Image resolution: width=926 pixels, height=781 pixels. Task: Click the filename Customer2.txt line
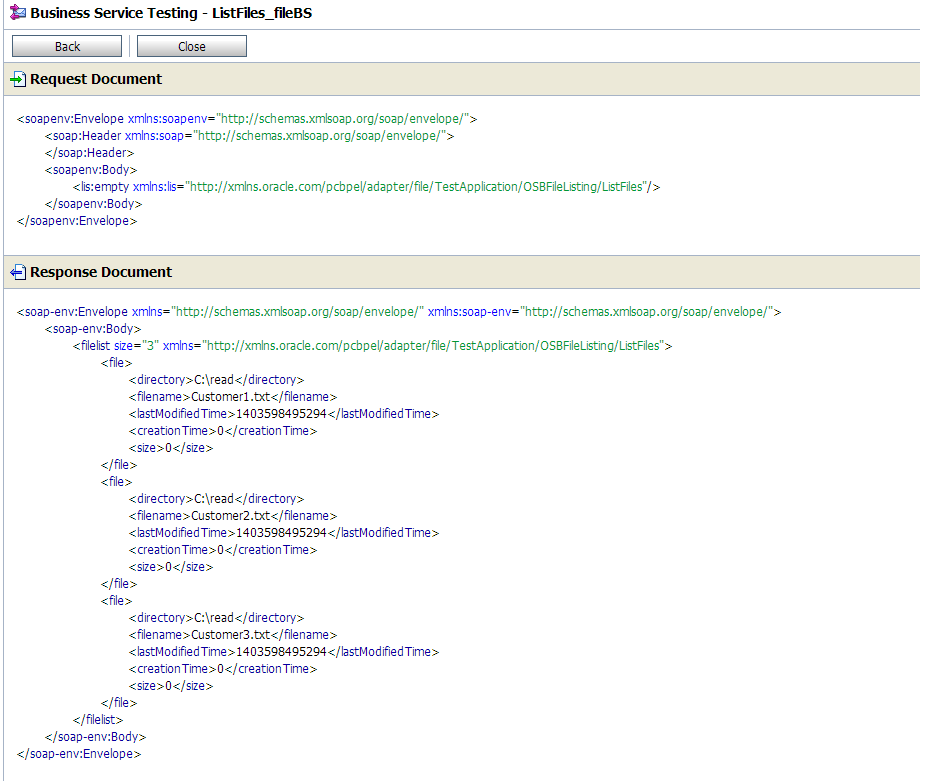[233, 516]
